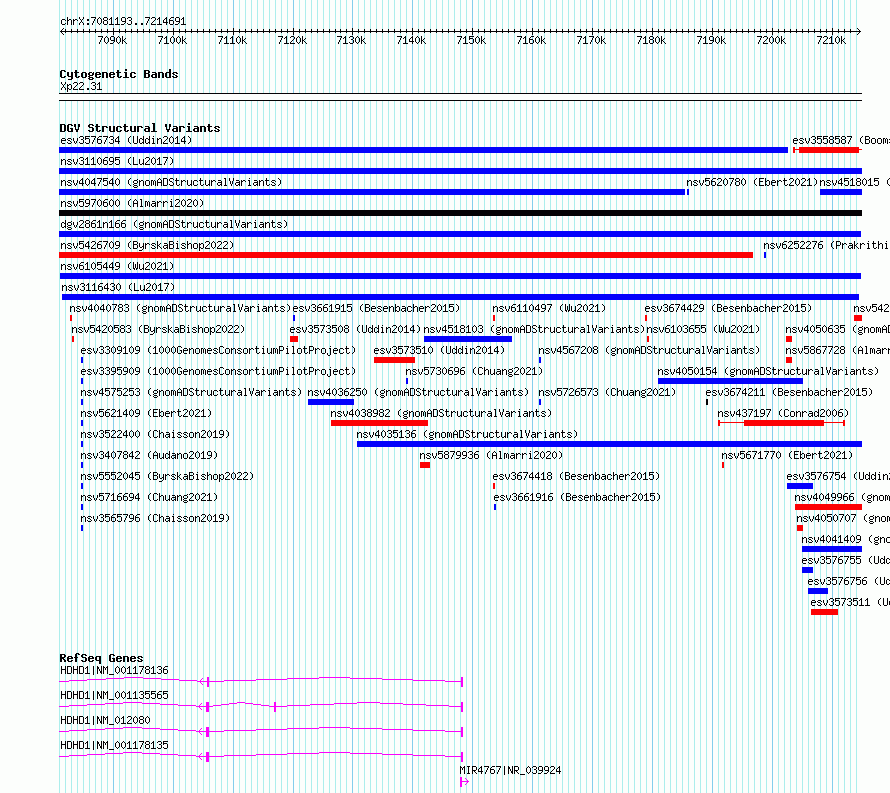Click esv3309109 1000Genomes label
This screenshot has height=793, width=890.
pos(218,350)
